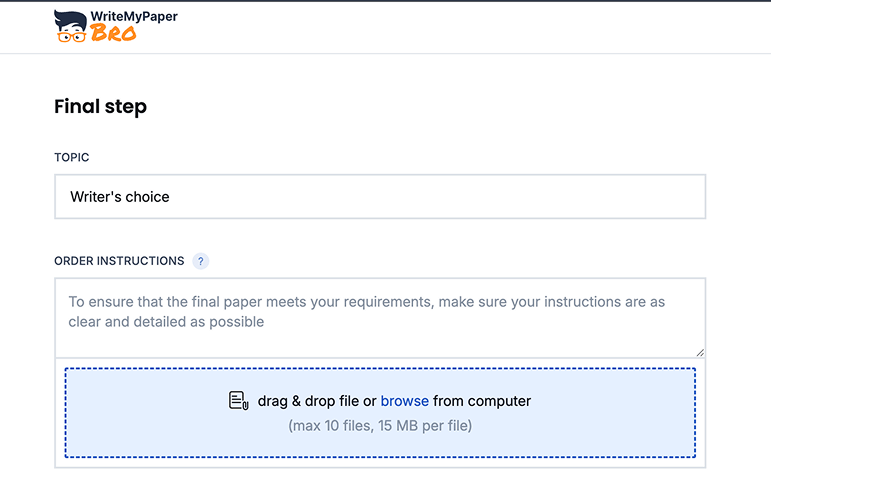Click the question mark help icon

tap(200, 262)
